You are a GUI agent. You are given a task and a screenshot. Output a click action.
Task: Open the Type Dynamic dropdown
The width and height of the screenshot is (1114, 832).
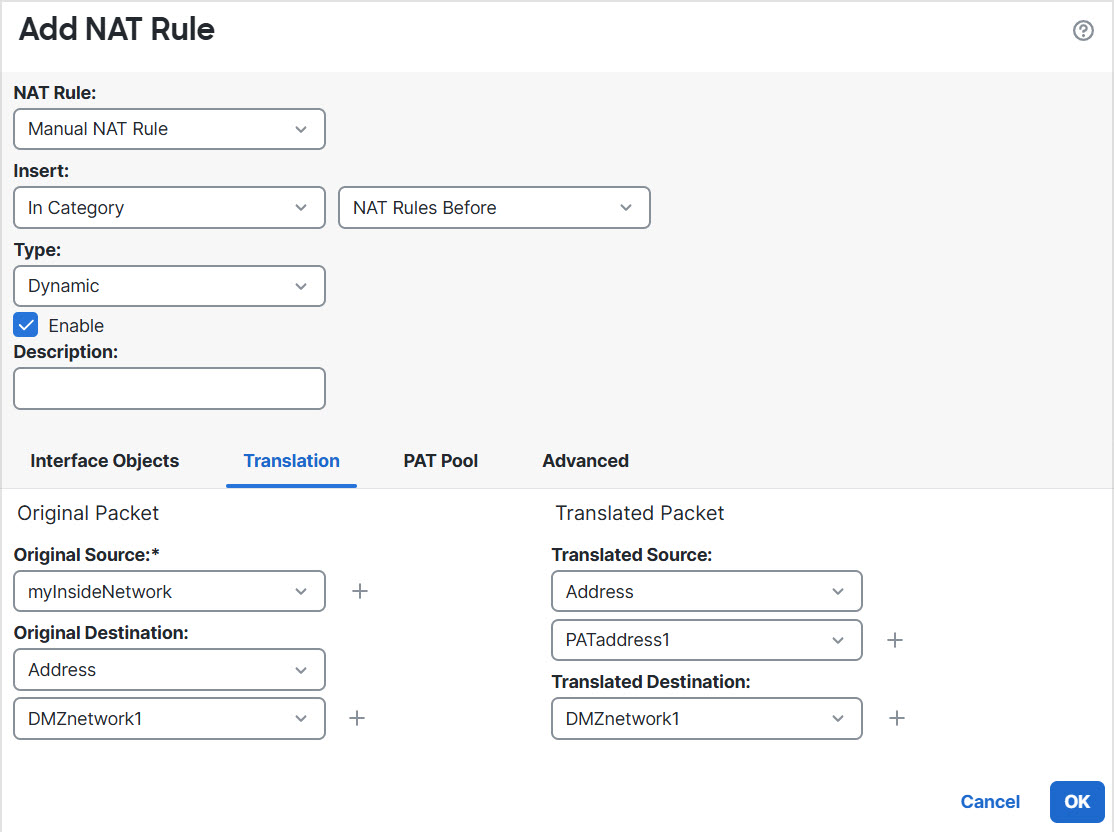[169, 286]
